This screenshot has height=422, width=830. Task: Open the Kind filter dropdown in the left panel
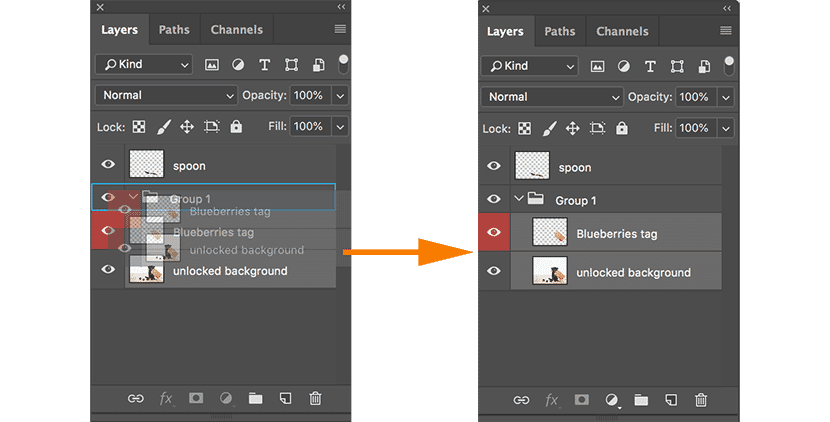point(144,64)
